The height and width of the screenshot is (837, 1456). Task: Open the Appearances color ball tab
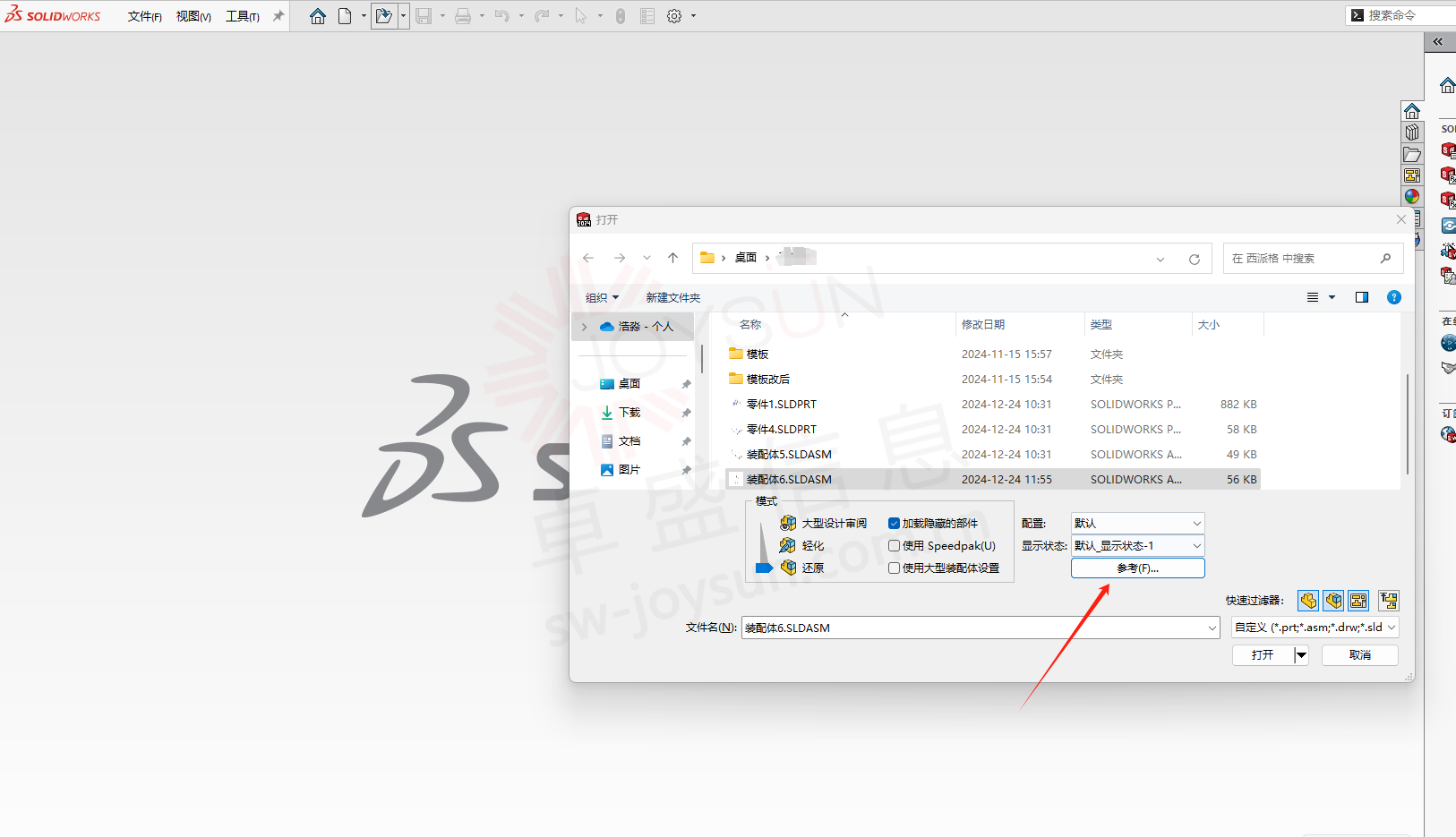tap(1412, 197)
